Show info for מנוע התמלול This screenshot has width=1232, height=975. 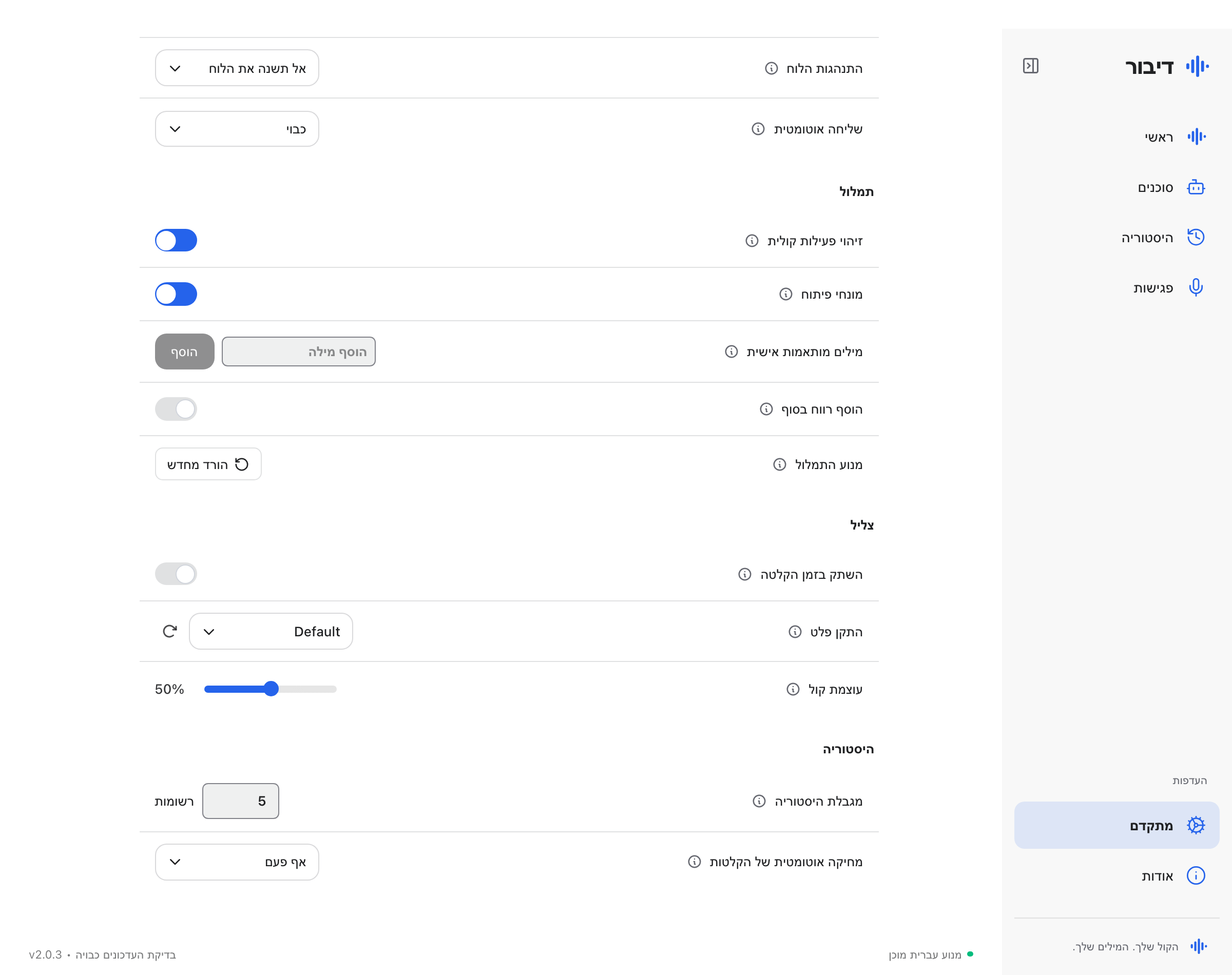pyautogui.click(x=779, y=465)
